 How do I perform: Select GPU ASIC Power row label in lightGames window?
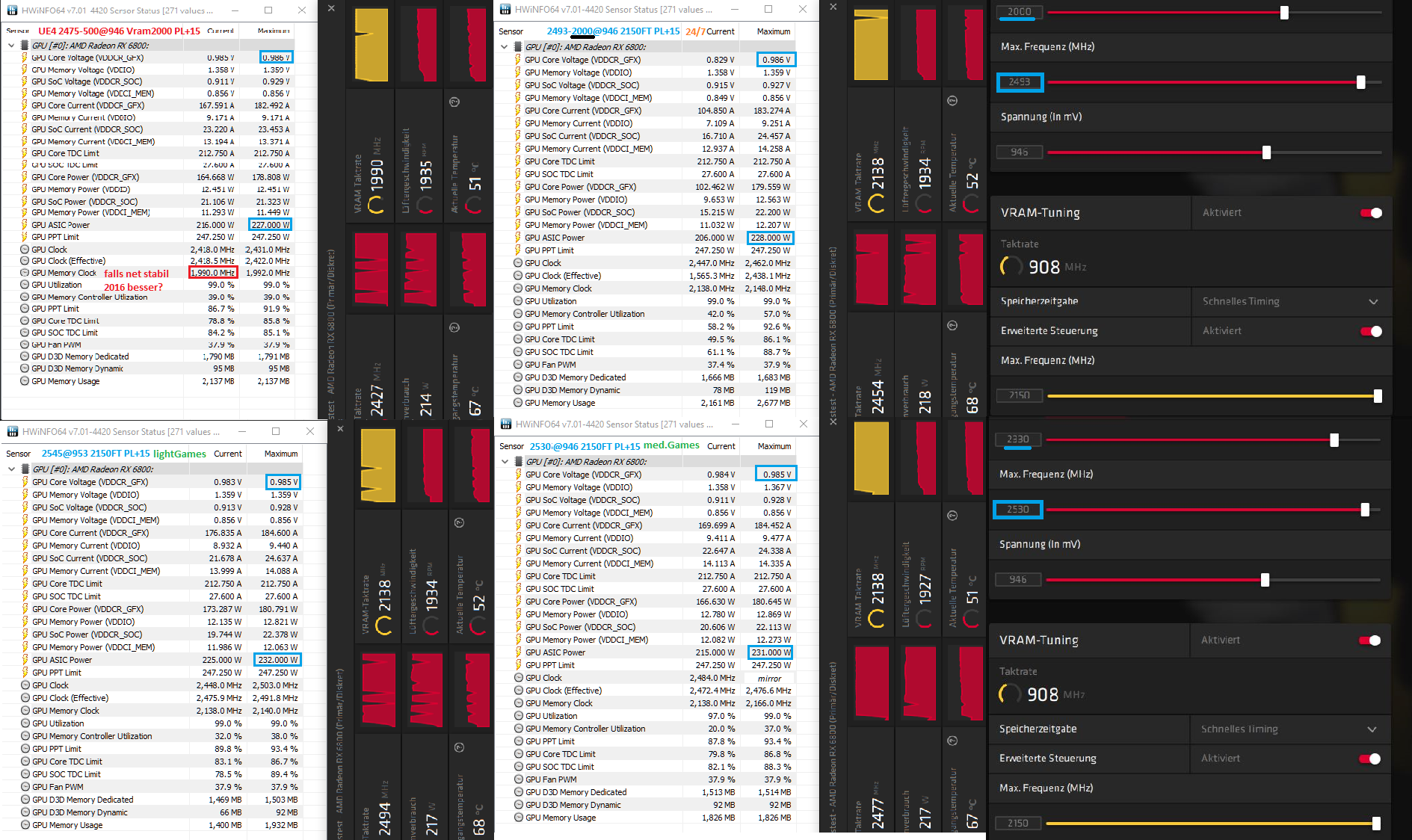(62, 660)
